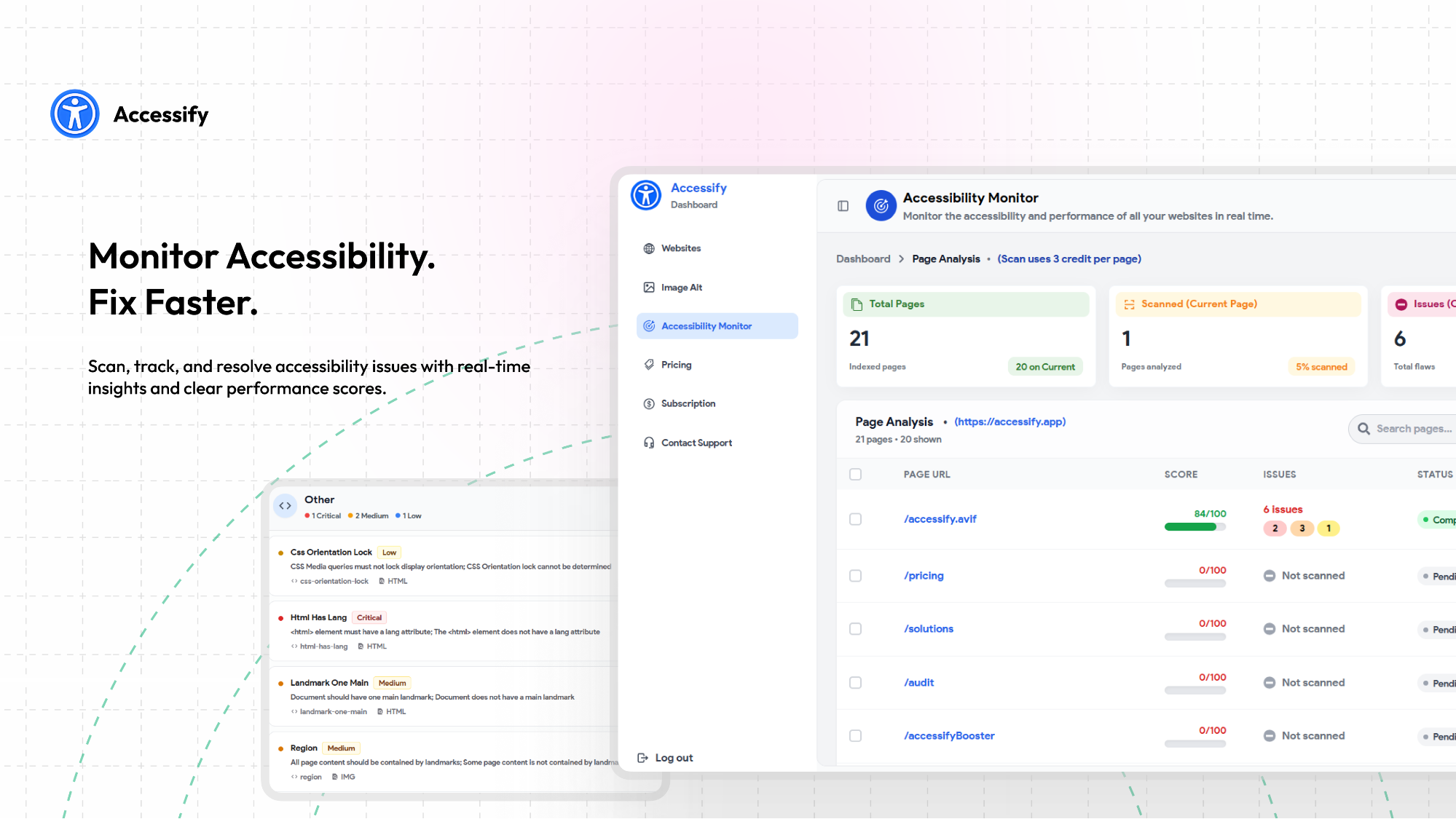
Task: Click the /pricing 0/100 score bar
Action: pos(1195,583)
